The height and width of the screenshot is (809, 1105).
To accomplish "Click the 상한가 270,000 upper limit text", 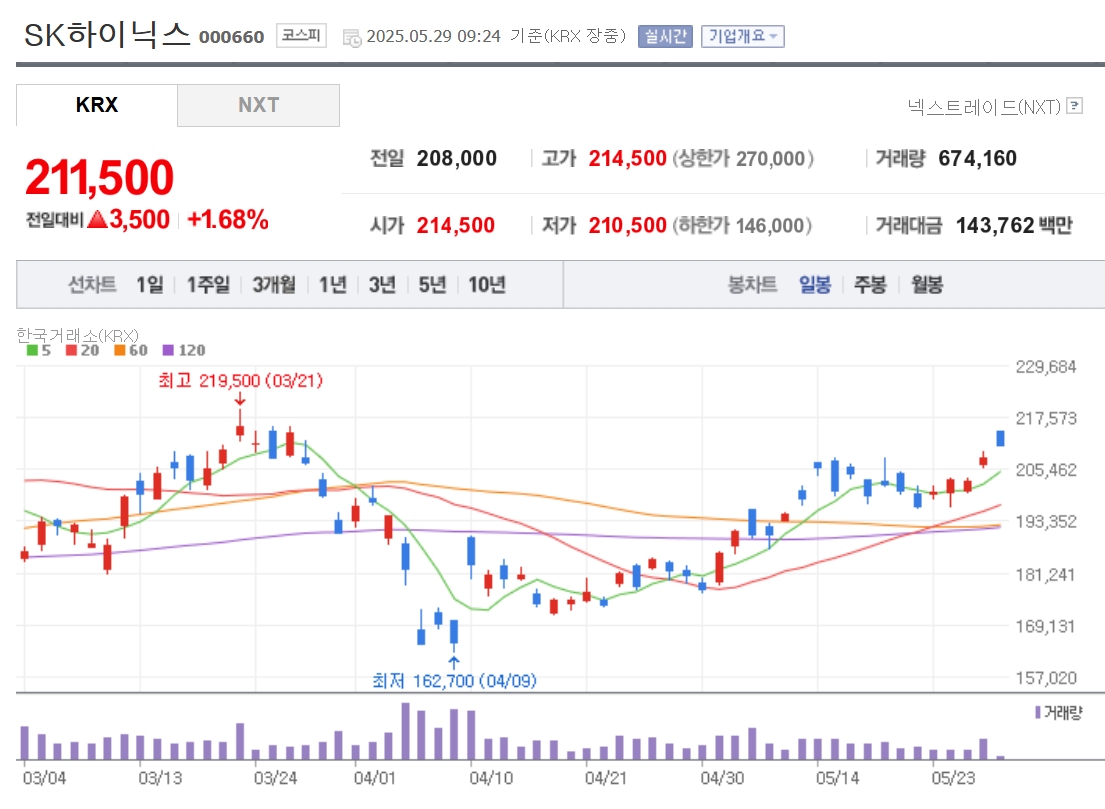I will pyautogui.click(x=743, y=159).
